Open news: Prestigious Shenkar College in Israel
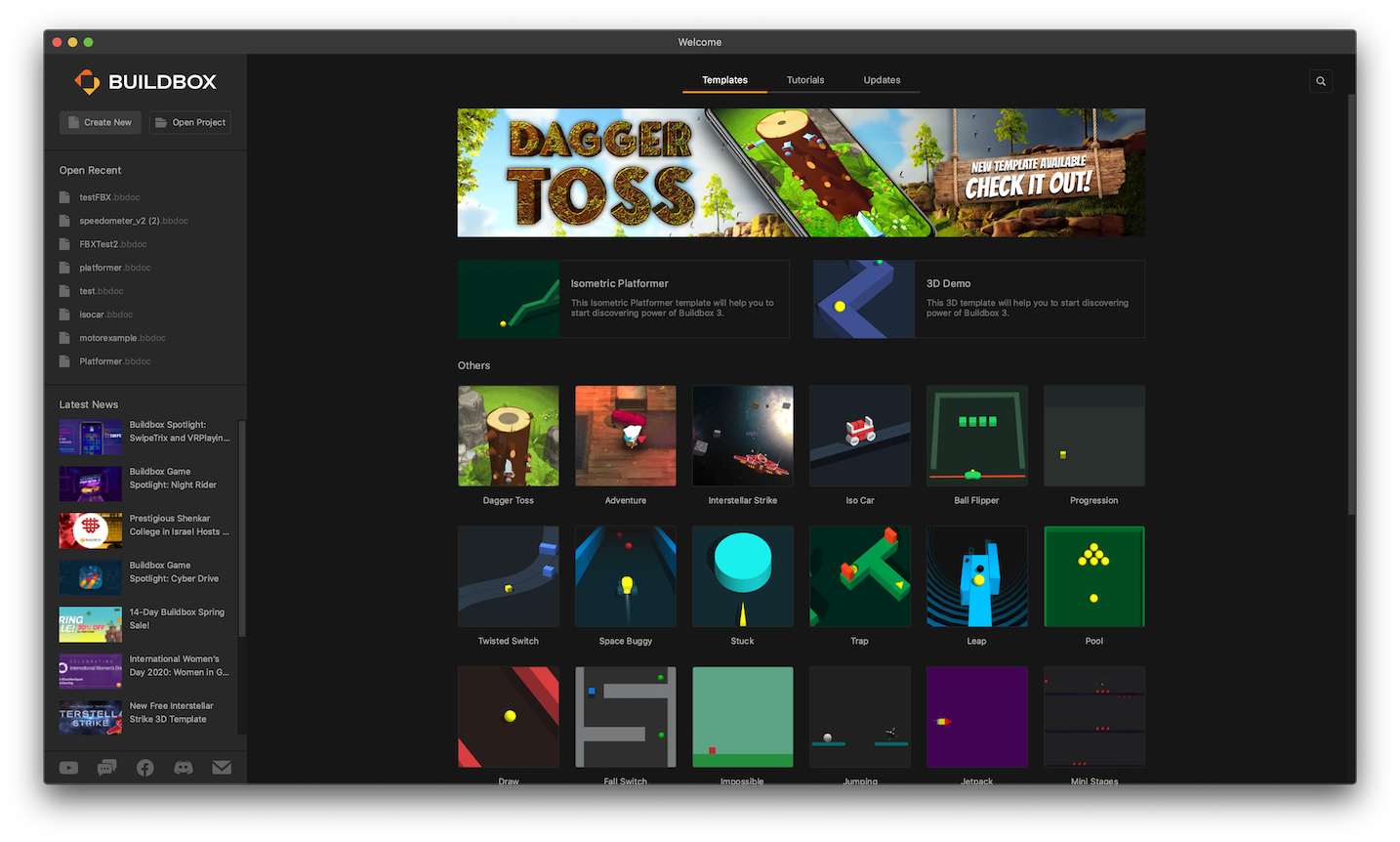1400x842 pixels. [x=145, y=530]
